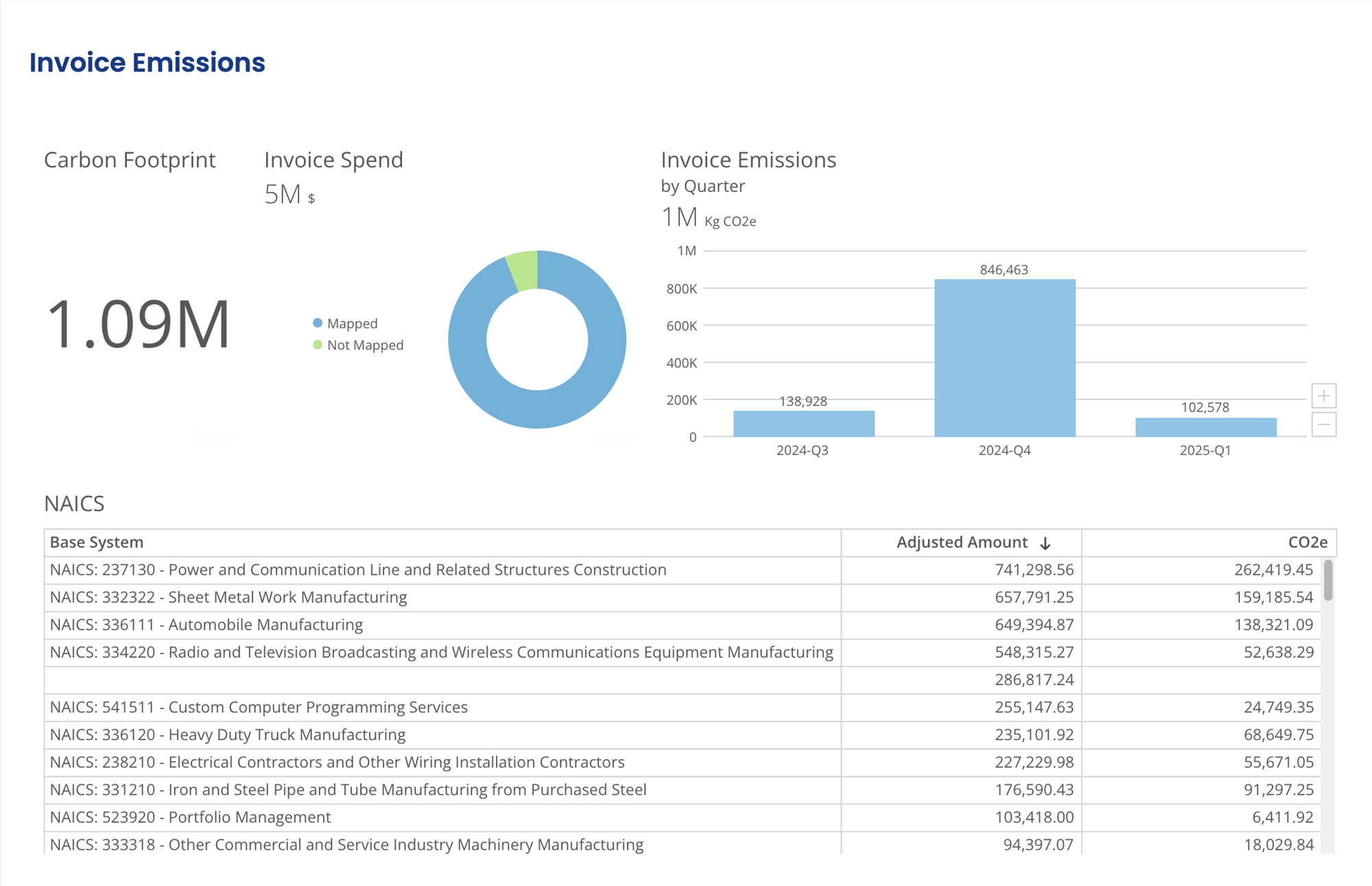Screen dimensions: 1372x886
Task: Click the Custom Computer Programming Services row
Action: click(x=259, y=708)
